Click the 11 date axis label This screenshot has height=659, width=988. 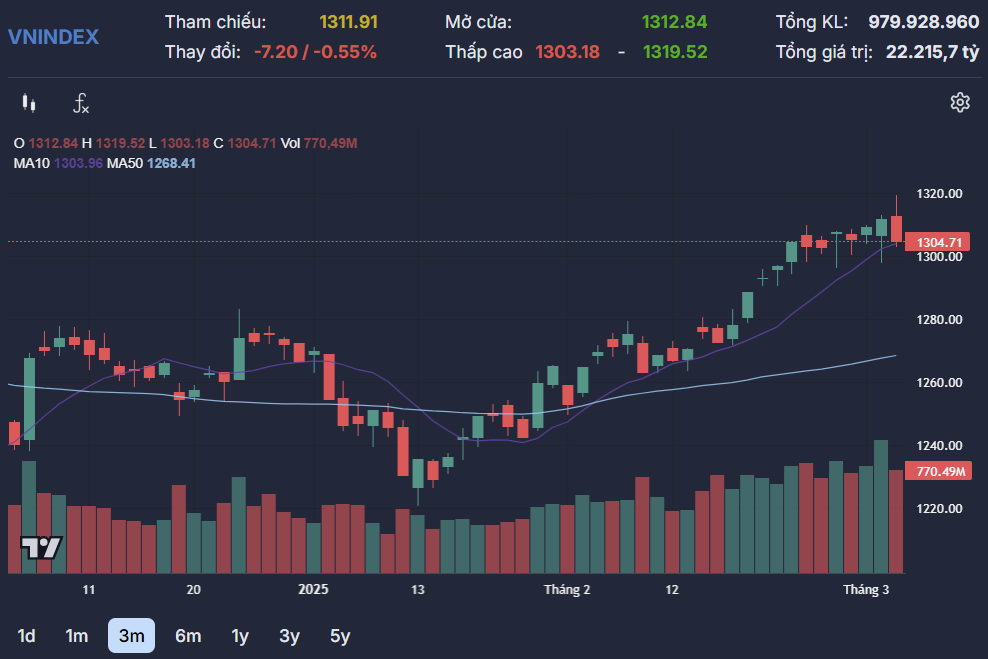[x=89, y=590]
